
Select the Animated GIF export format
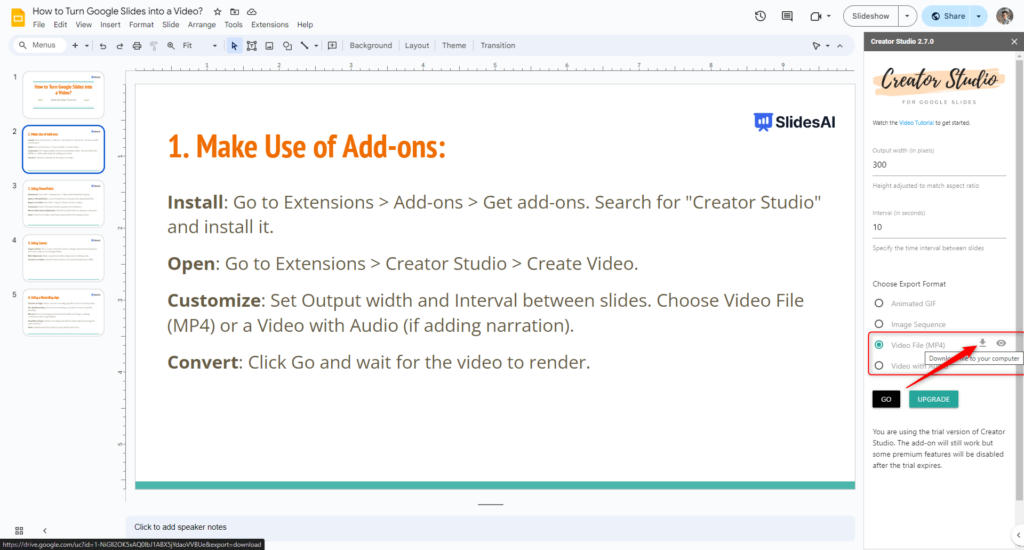879,303
